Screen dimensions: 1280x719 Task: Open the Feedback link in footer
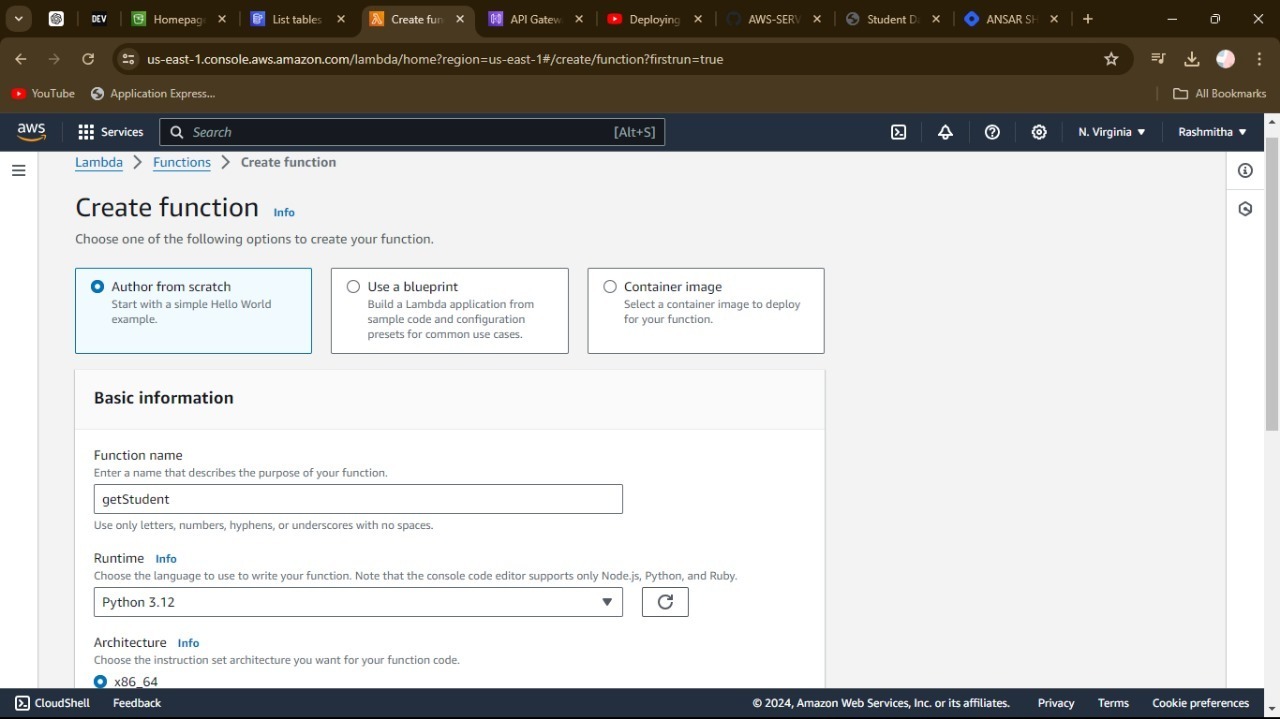[x=137, y=703]
